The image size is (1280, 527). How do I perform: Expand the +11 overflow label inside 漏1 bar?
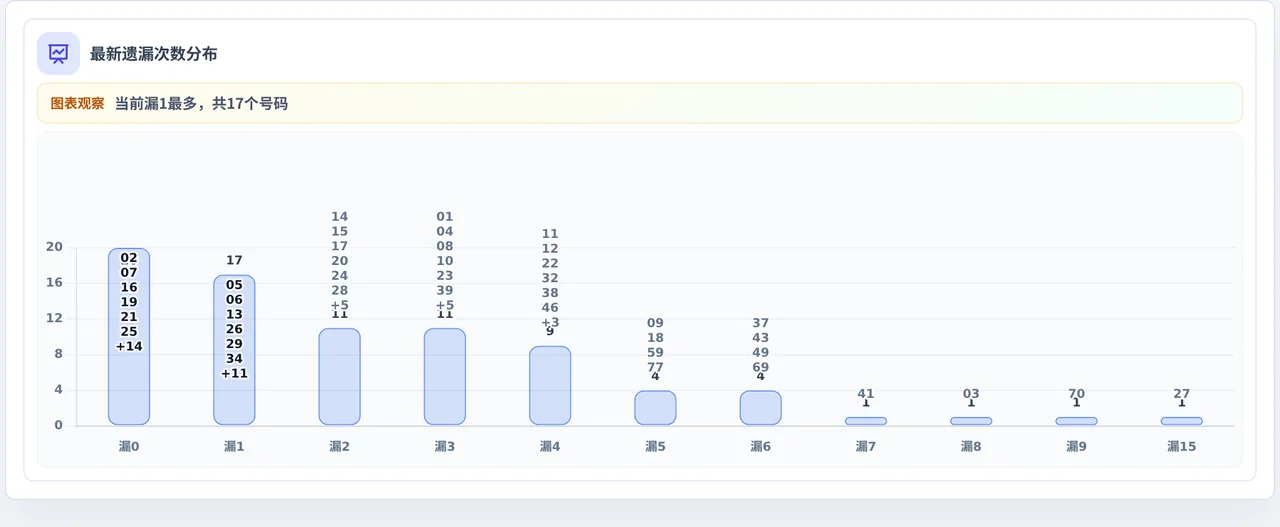point(234,374)
